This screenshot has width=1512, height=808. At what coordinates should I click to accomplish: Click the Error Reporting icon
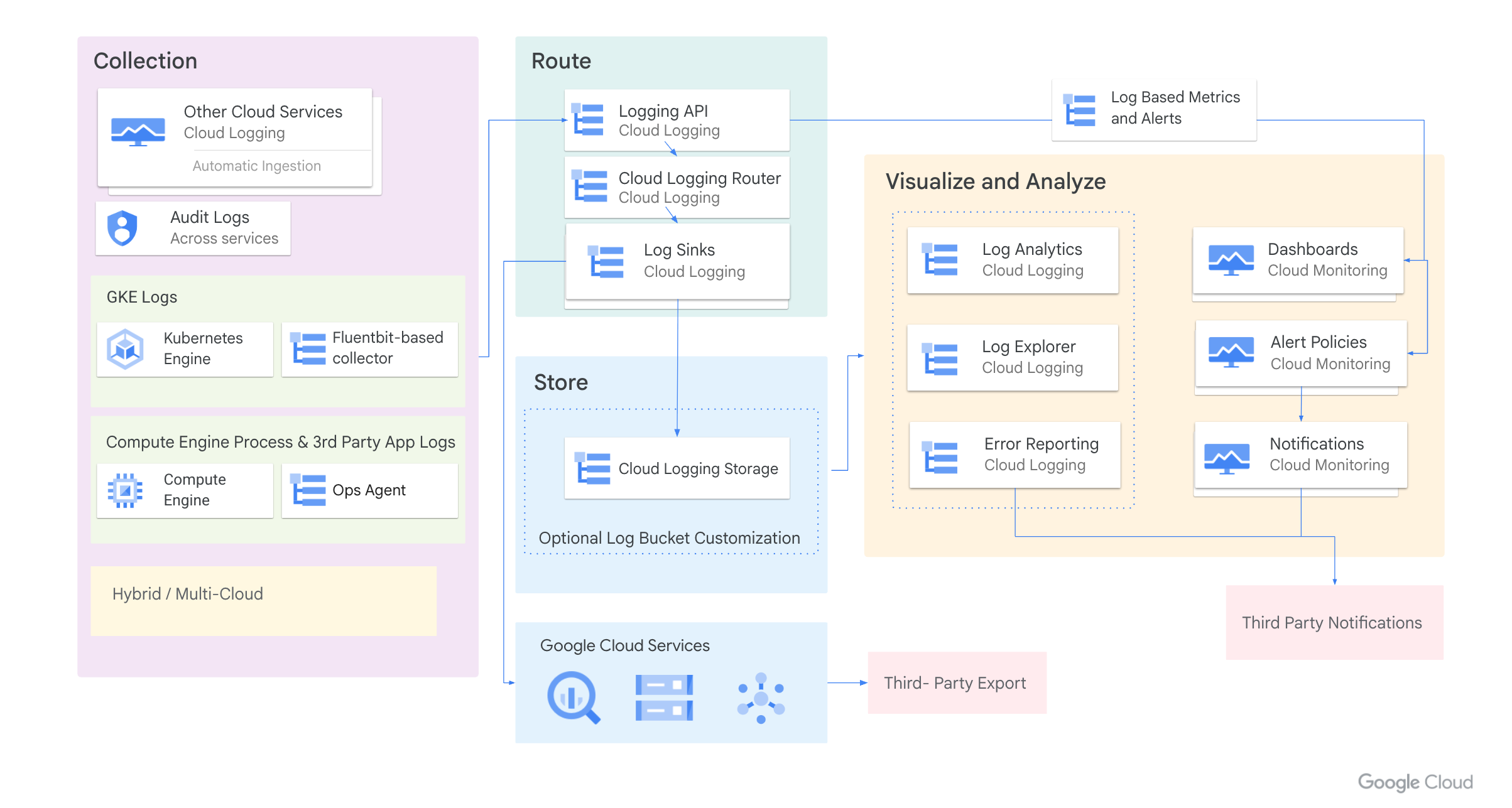(x=940, y=457)
